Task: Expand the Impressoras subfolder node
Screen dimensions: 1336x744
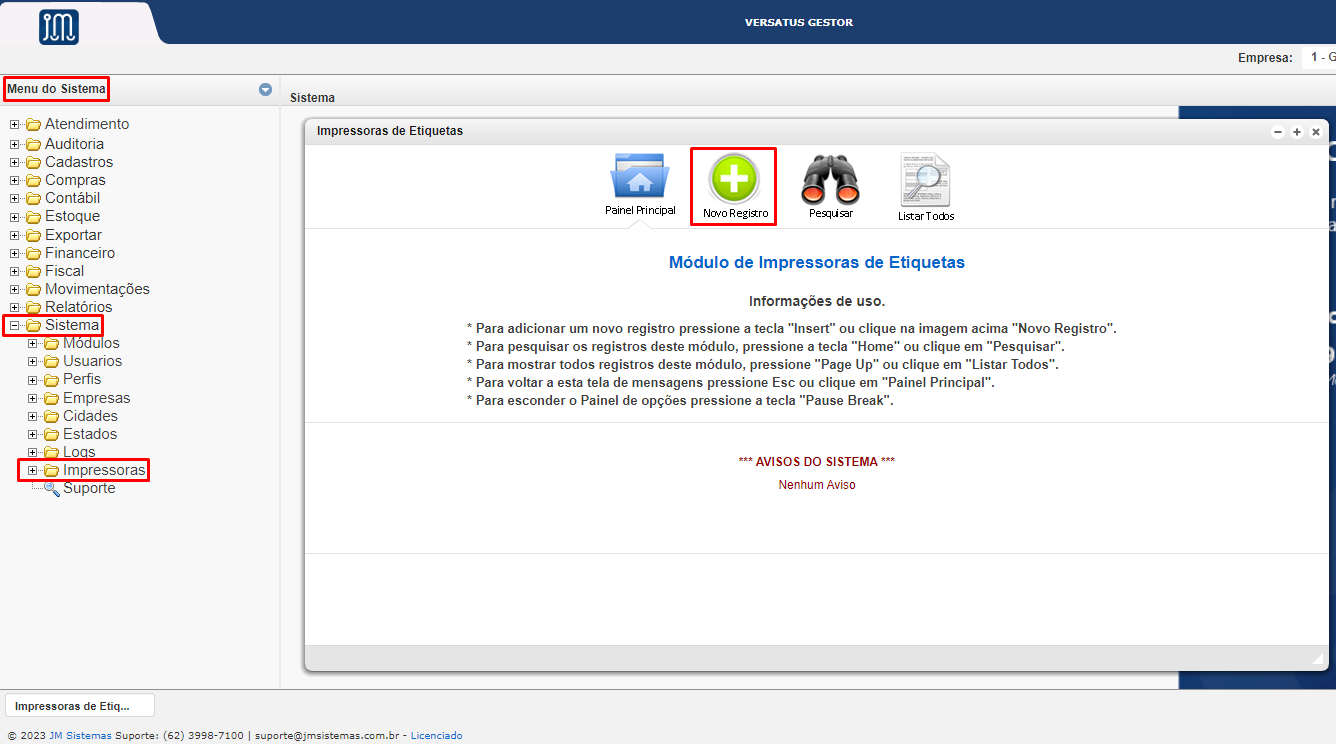Action: pyautogui.click(x=33, y=471)
